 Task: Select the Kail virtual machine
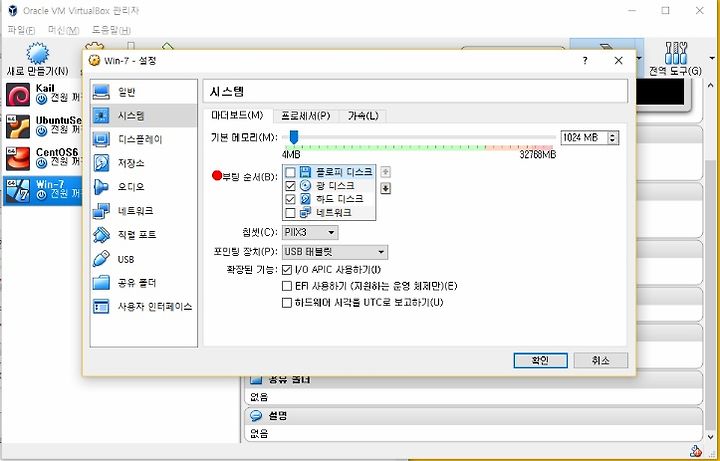[42, 94]
